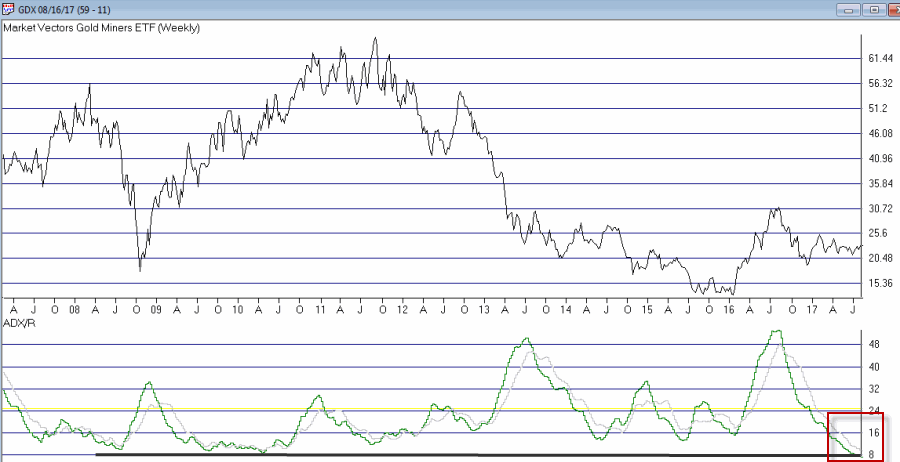Viewport: 900px width, 462px height.
Task: Click the 51.2 price axis value
Action: tap(879, 109)
